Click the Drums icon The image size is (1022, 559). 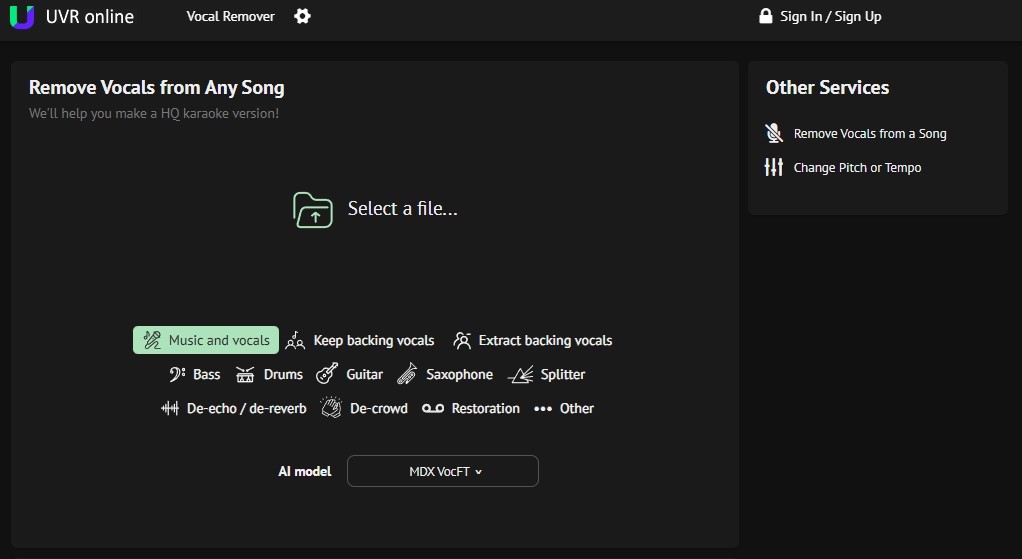coord(245,375)
